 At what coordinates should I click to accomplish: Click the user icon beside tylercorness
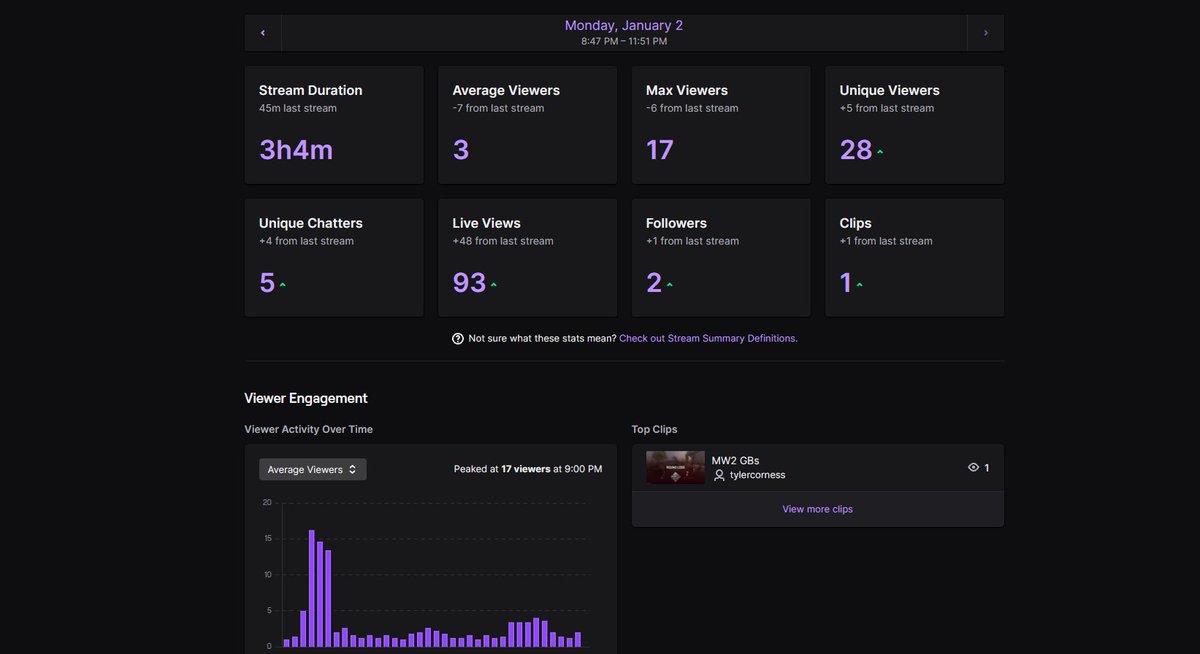pyautogui.click(x=719, y=476)
